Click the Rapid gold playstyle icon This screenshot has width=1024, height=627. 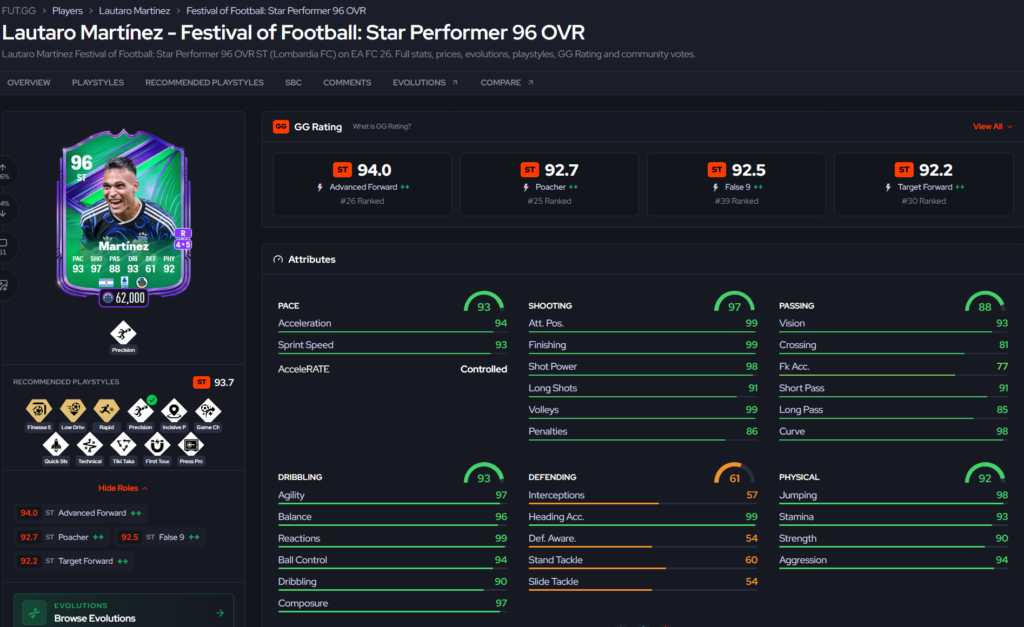click(106, 410)
